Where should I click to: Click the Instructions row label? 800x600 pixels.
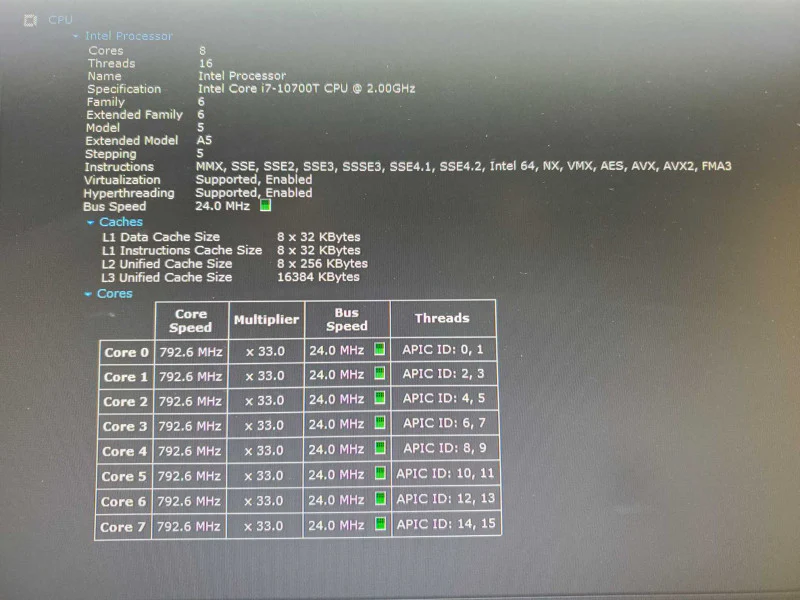point(119,167)
